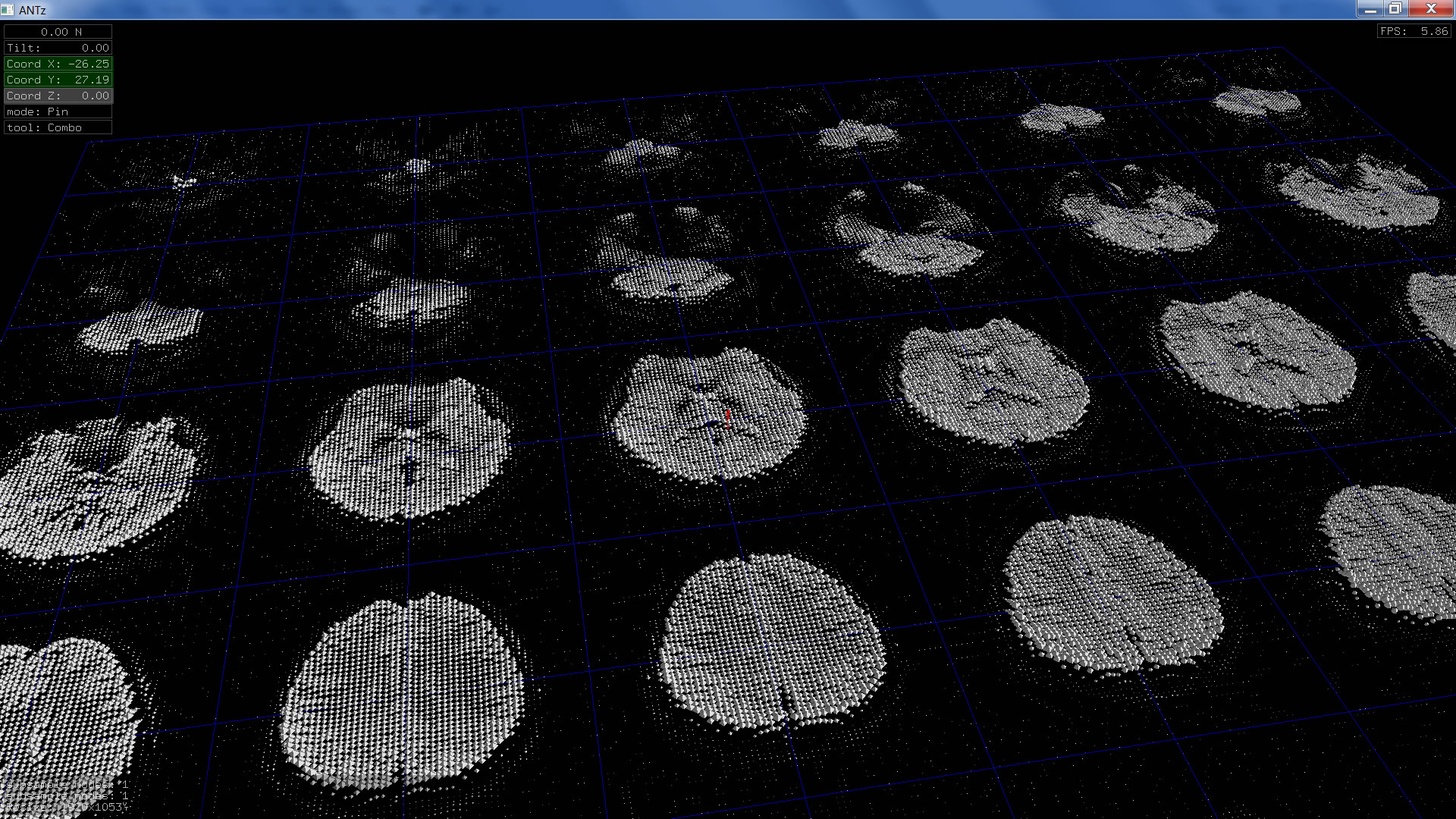Select the small brain slice in top-right corner
This screenshot has width=1456, height=819.
[x=1255, y=101]
